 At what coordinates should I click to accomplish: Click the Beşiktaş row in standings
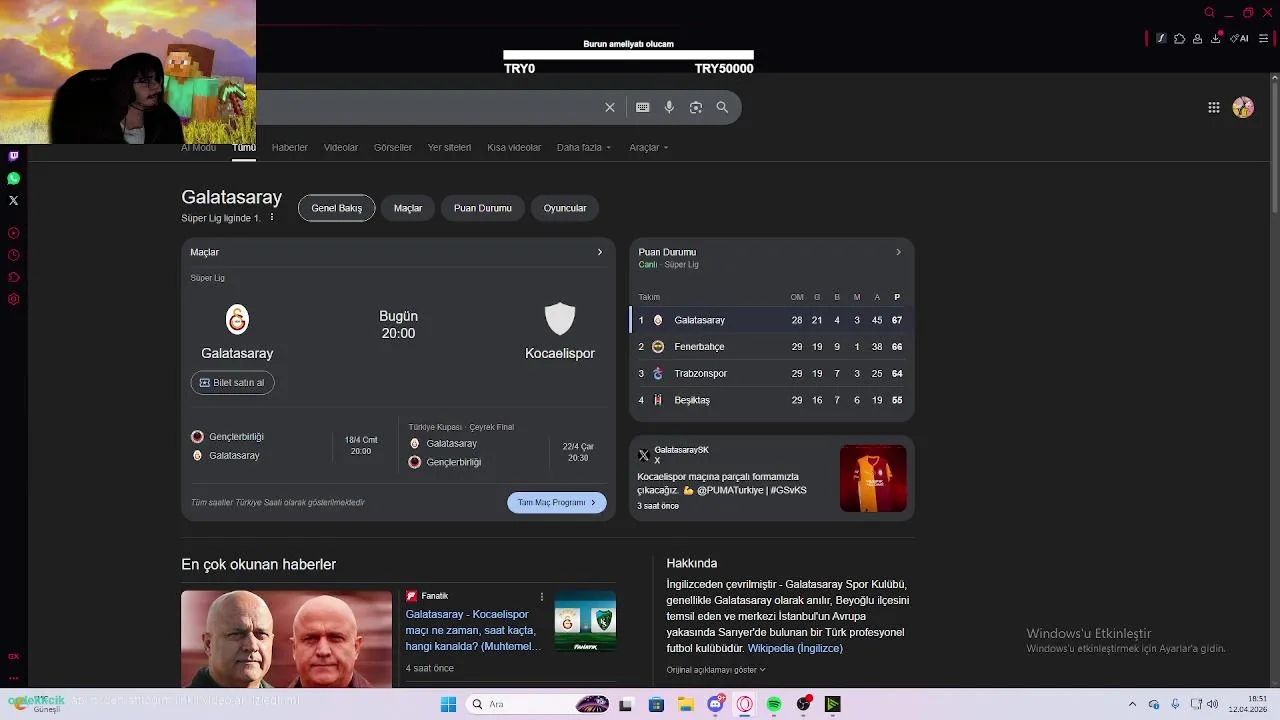771,400
